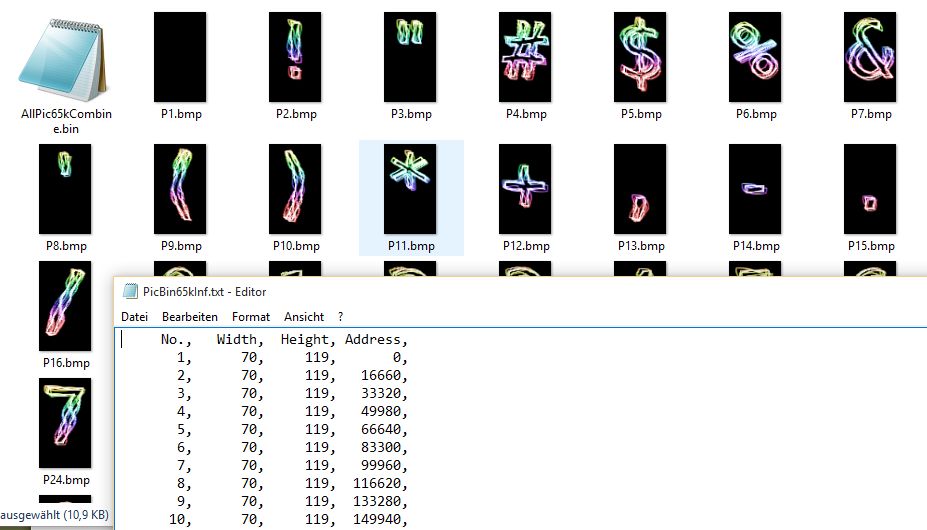This screenshot has width=927, height=530.
Task: Select the P10.bmp right parenthesis image
Action: click(x=295, y=189)
